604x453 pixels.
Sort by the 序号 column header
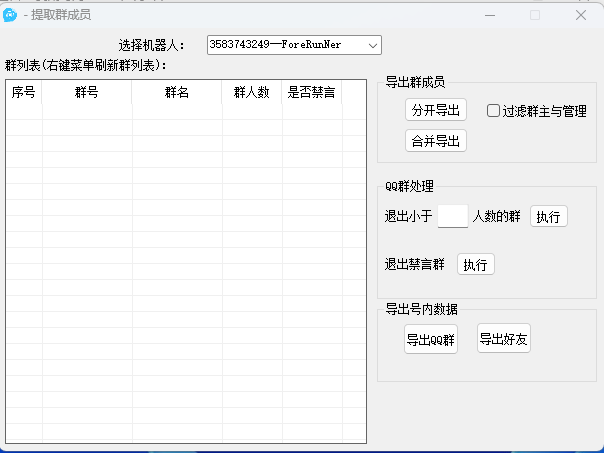[24, 93]
